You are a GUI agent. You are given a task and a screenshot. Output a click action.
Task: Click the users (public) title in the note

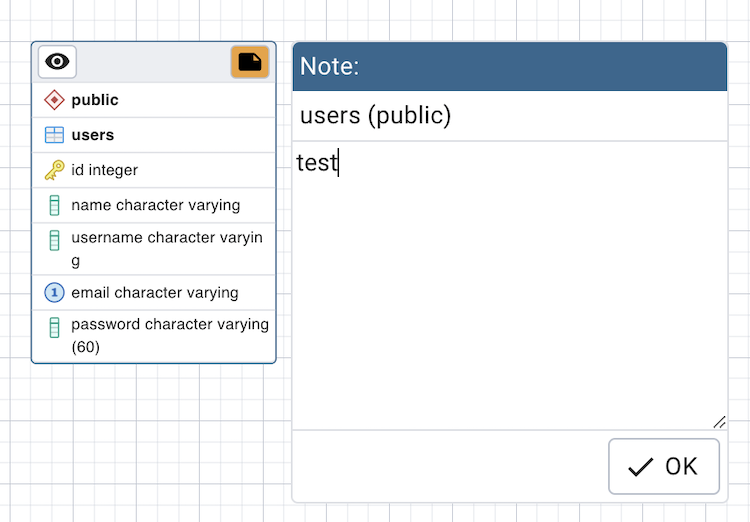pyautogui.click(x=376, y=116)
